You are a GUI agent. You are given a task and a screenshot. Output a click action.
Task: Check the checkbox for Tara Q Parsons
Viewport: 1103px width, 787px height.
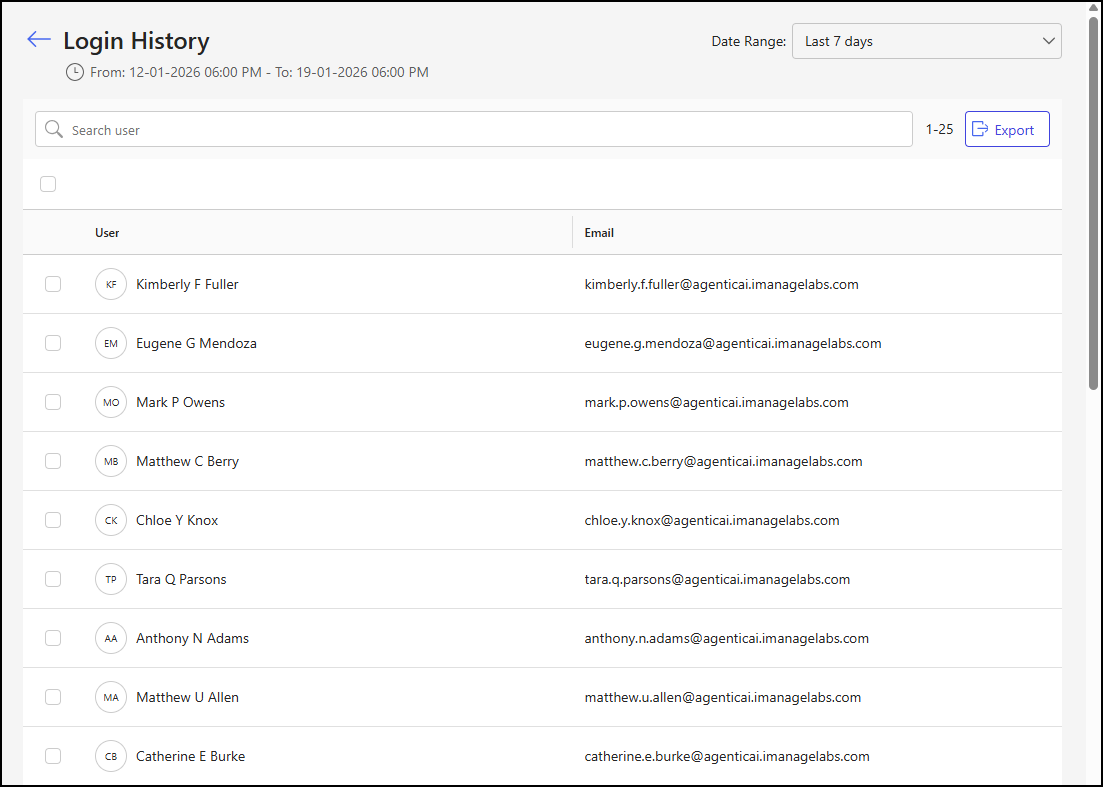[53, 579]
